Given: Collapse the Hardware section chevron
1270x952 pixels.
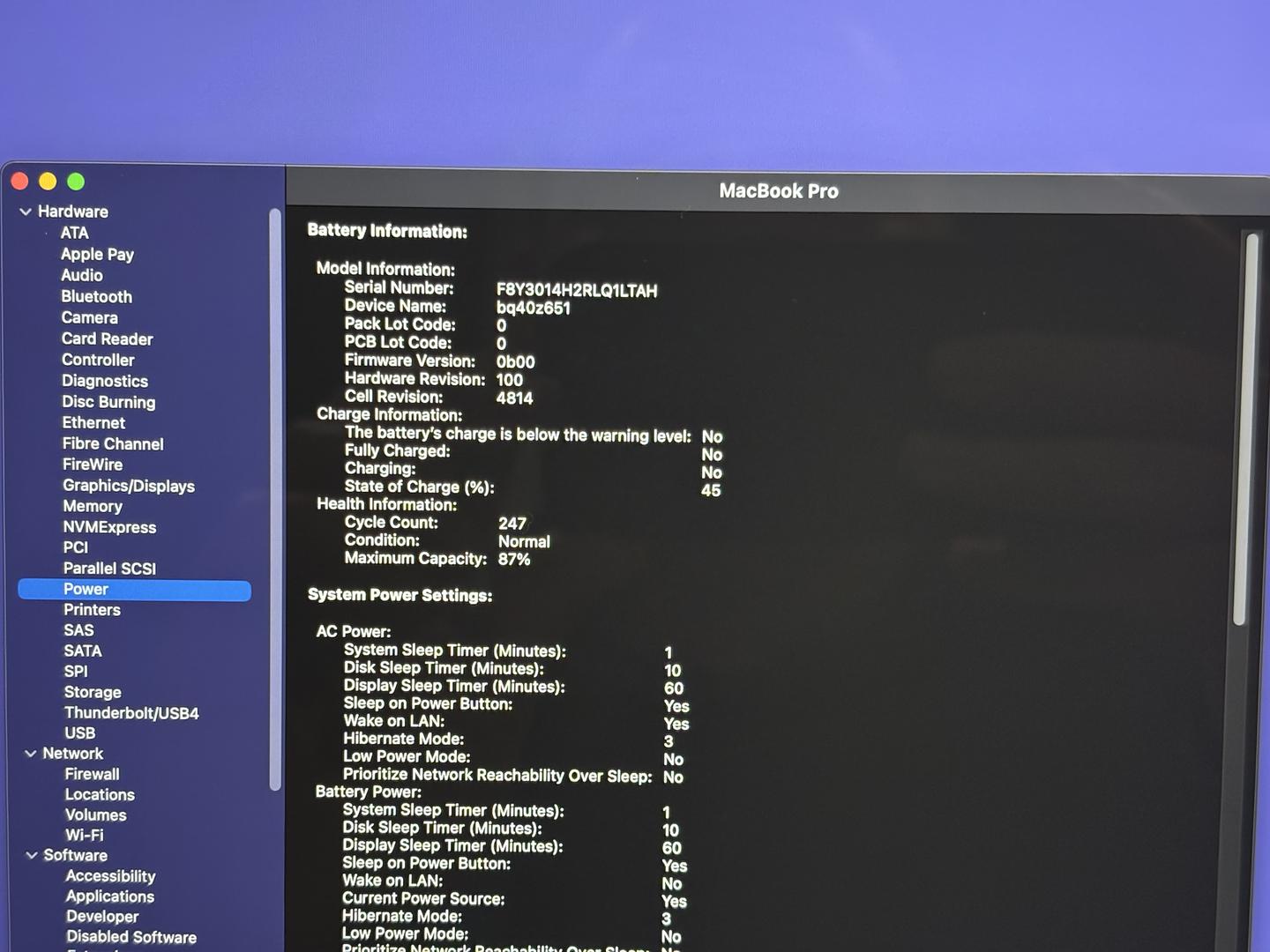Looking at the screenshot, I should coord(26,212).
